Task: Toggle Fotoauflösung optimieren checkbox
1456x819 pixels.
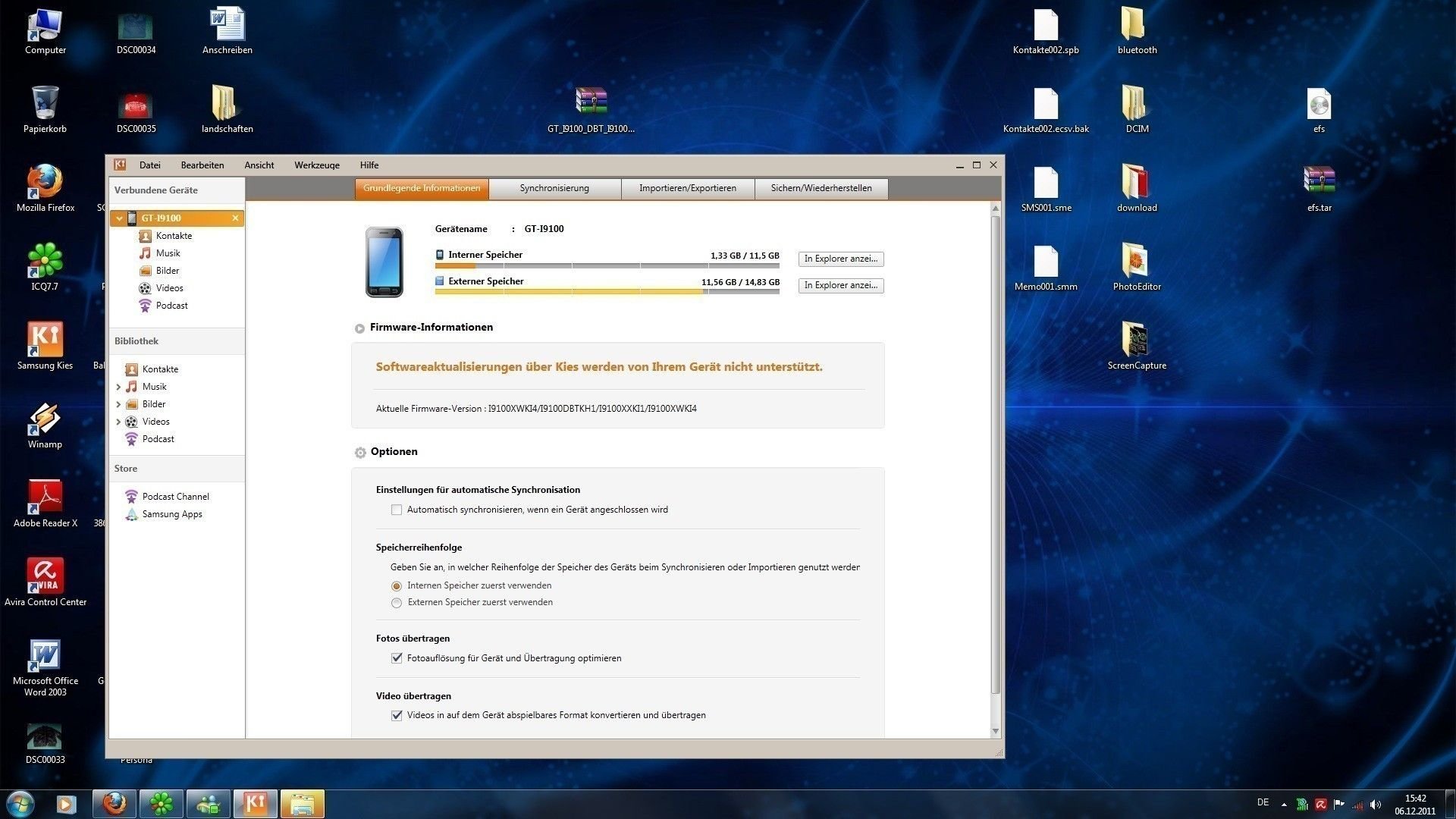Action: coord(397,658)
